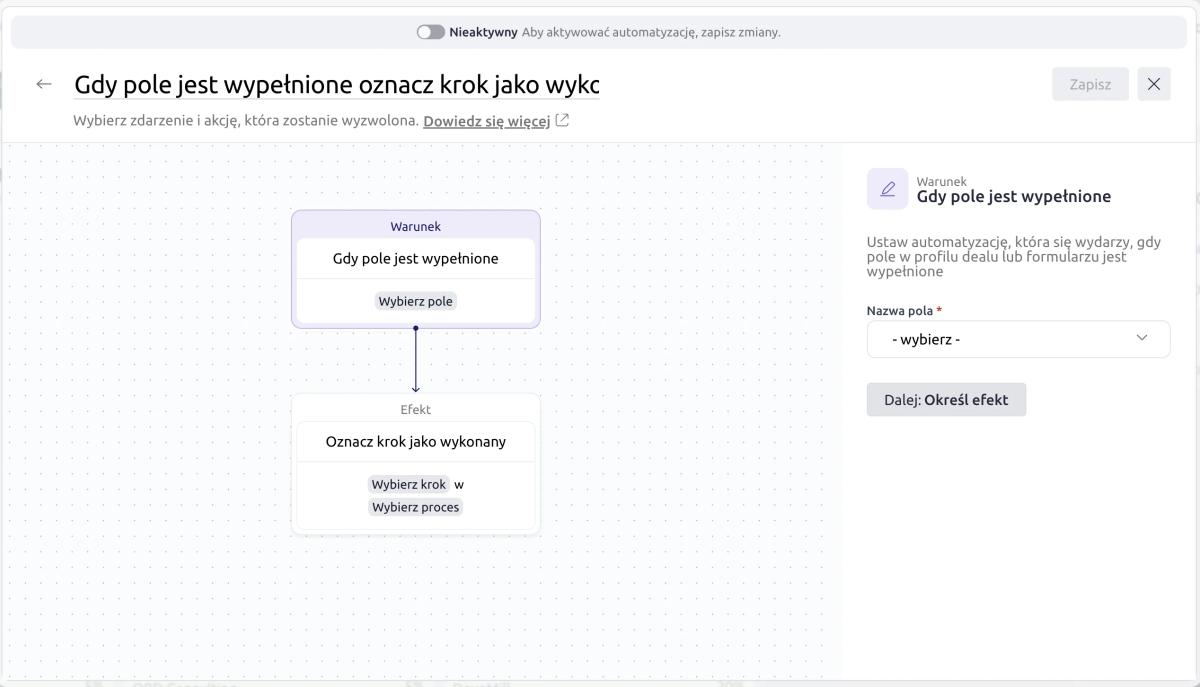This screenshot has width=1200, height=687.
Task: Click the side panel heading 'Gdy pole jest wypełnione'
Action: (1013, 197)
